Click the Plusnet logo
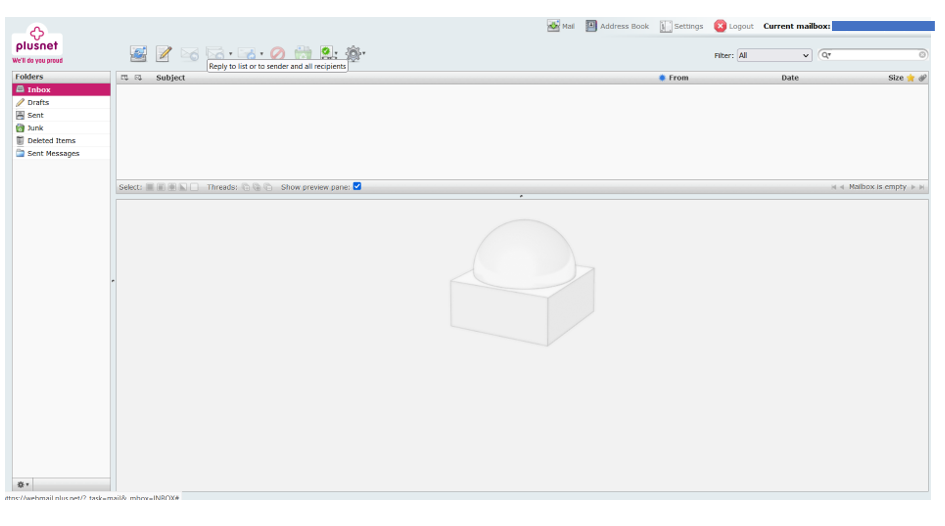This screenshot has height=526, width=945. [39, 43]
